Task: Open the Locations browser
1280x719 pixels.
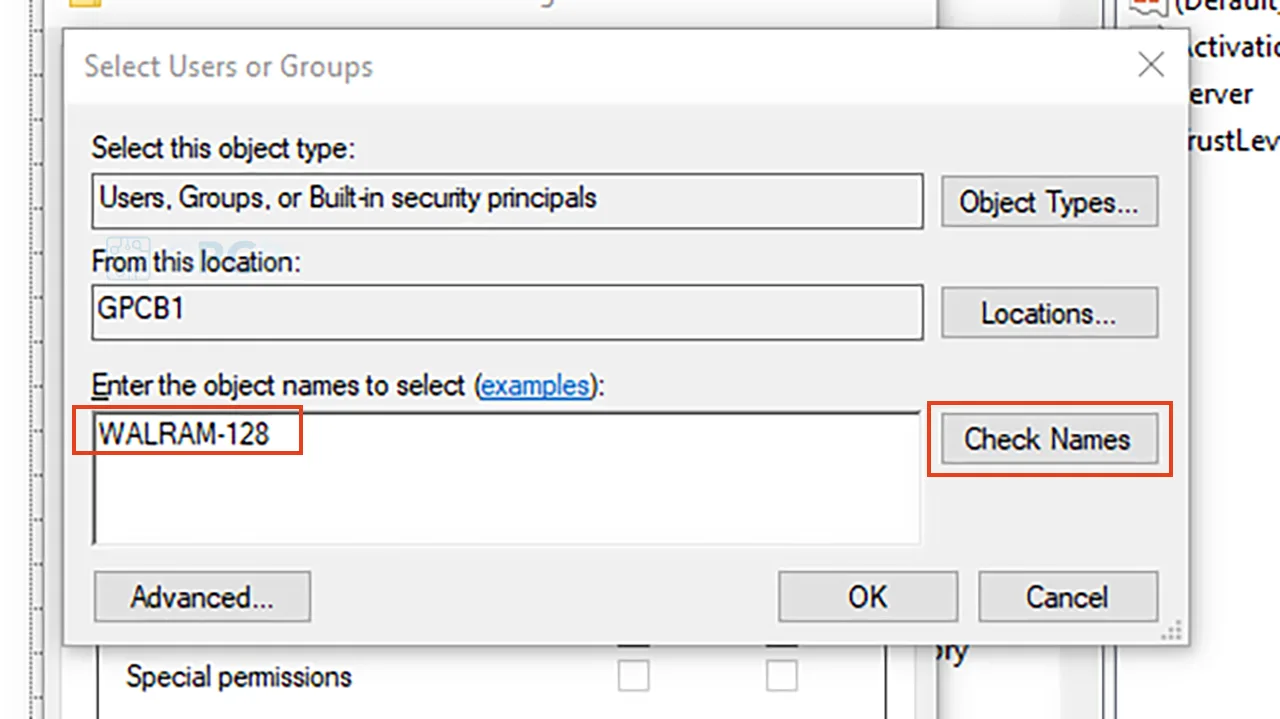Action: click(x=1049, y=313)
